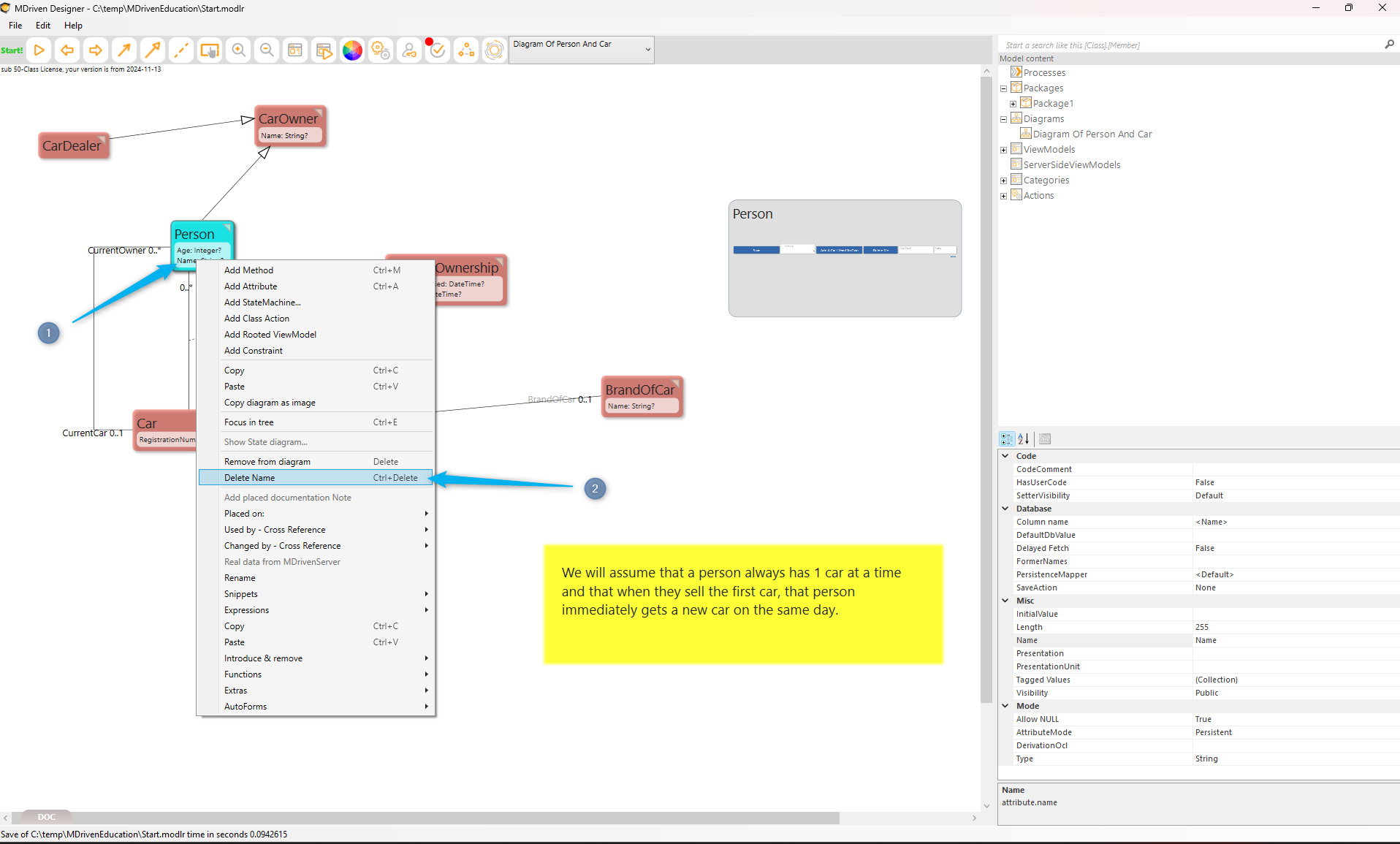Click the checkmark with red dot icon
This screenshot has width=1400, height=844.
(x=437, y=50)
